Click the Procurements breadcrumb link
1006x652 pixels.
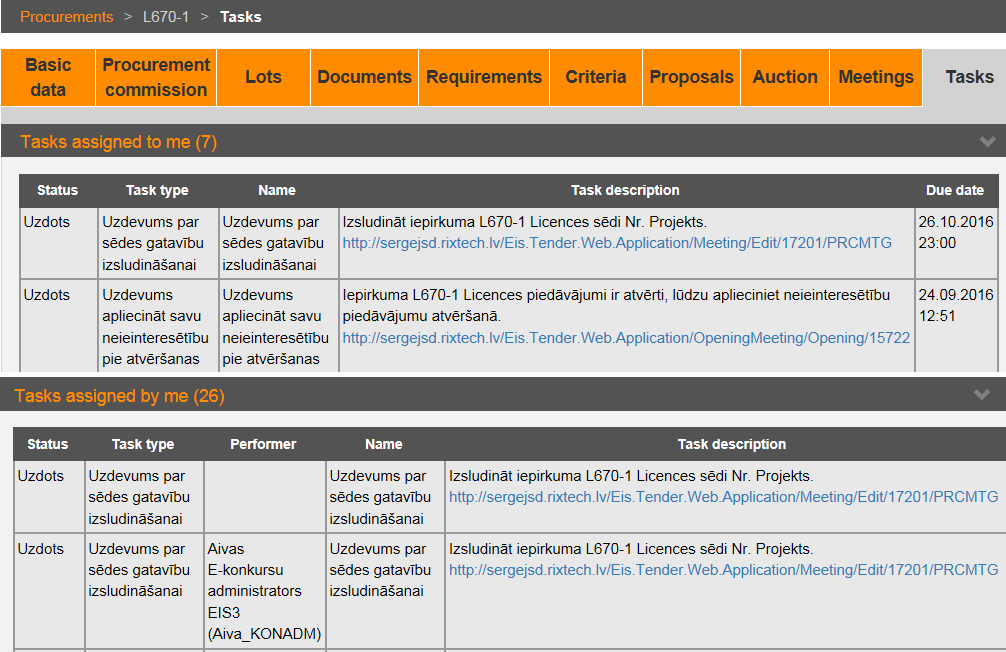(67, 17)
